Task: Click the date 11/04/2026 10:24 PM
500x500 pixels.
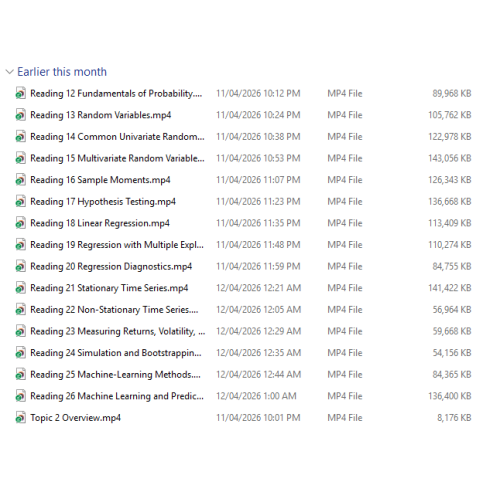Action: tap(258, 115)
